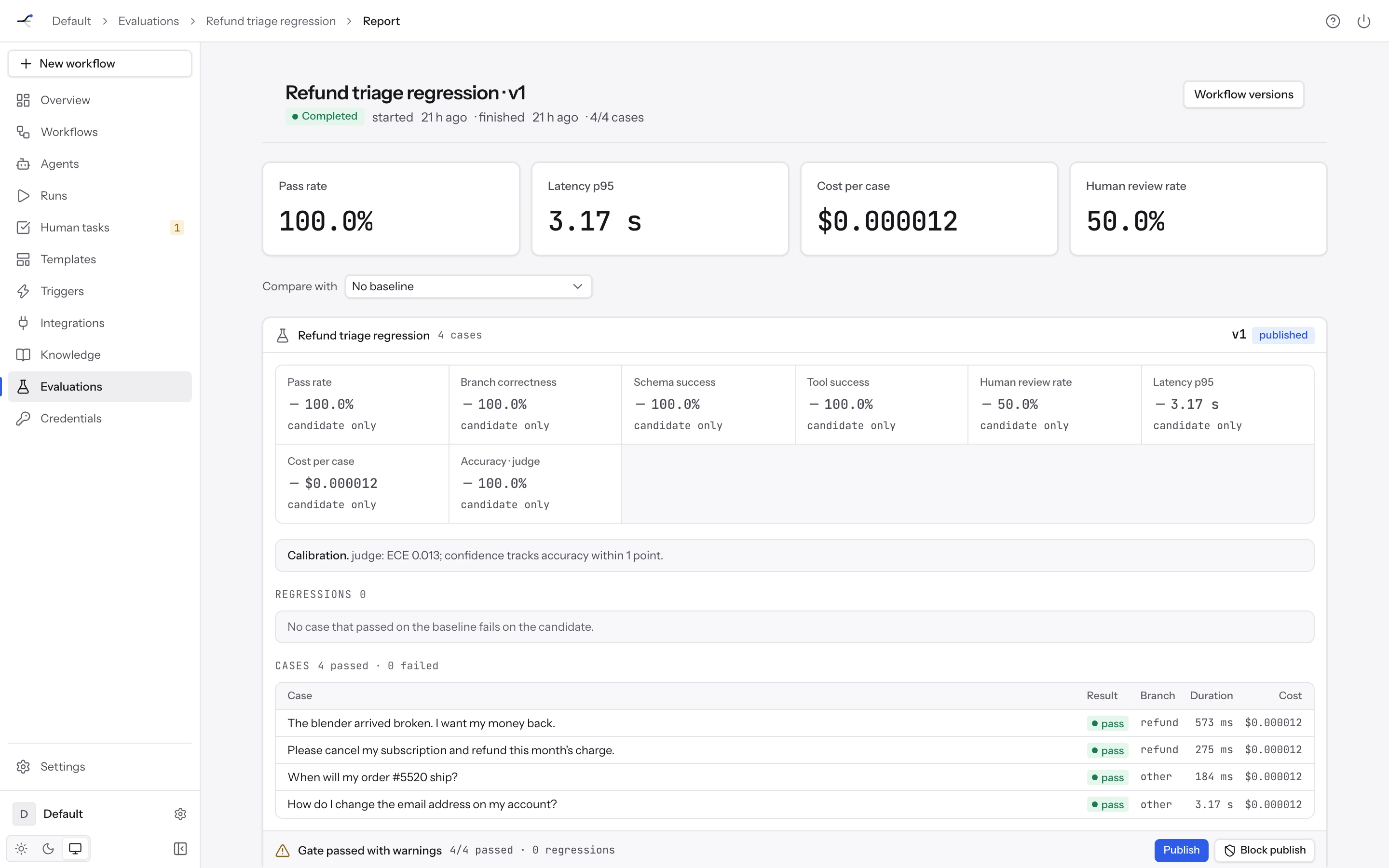Viewport: 1389px width, 868px height.
Task: Open the Templates section
Action: click(x=100, y=259)
